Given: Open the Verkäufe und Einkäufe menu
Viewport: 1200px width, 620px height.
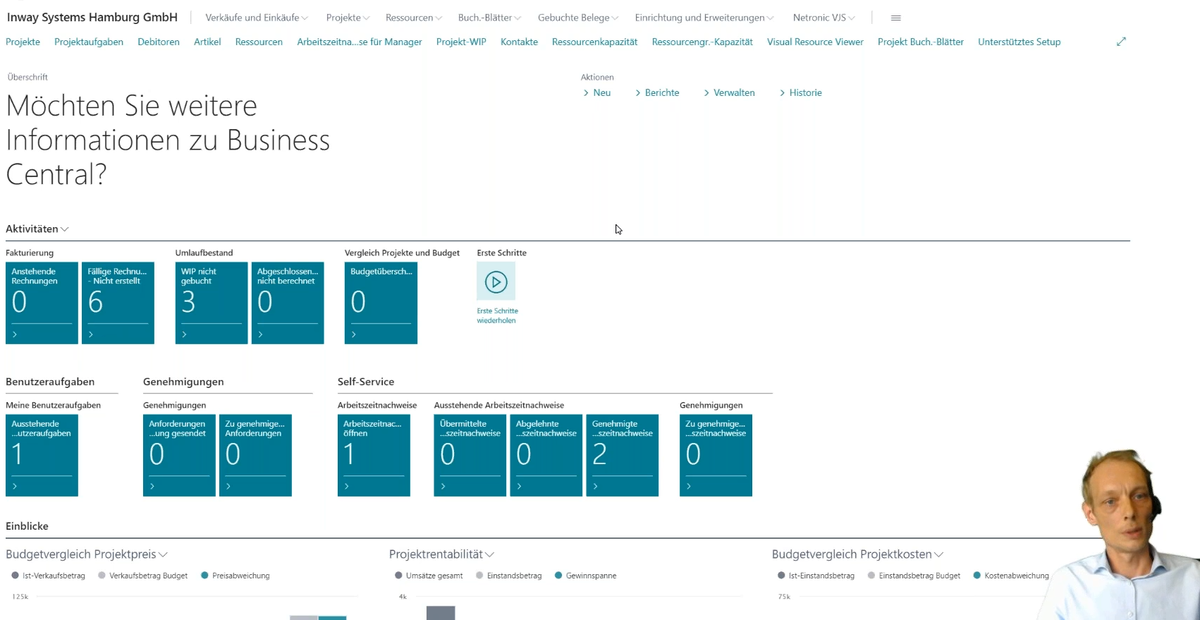Looking at the screenshot, I should (257, 18).
